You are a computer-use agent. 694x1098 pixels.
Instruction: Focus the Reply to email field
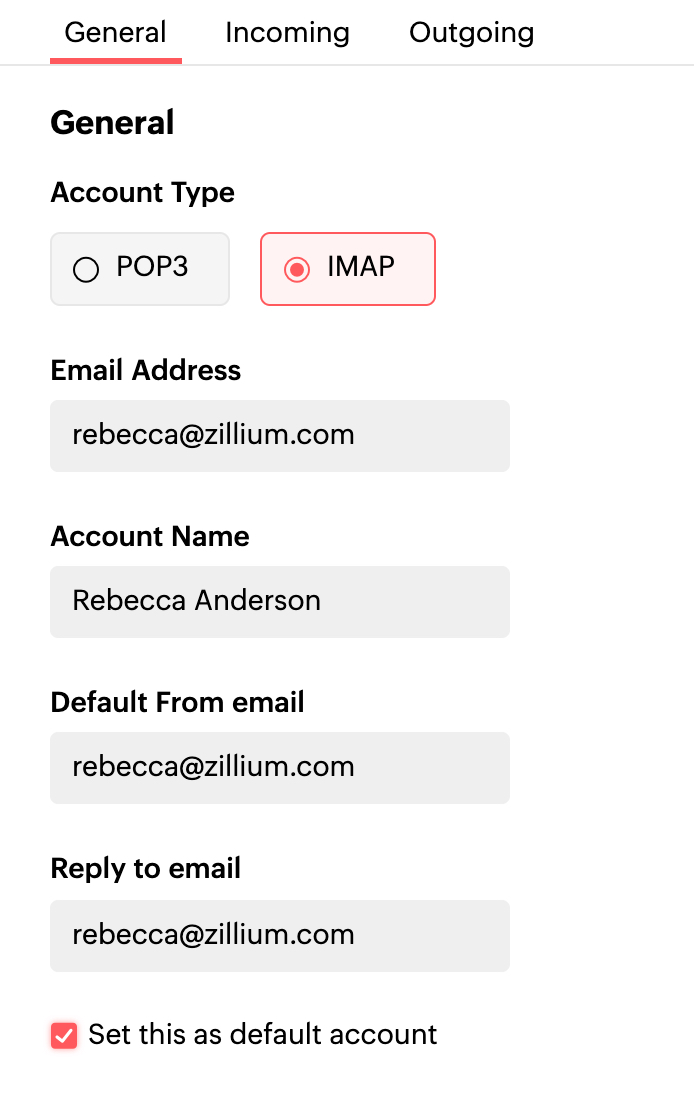[x=280, y=936]
